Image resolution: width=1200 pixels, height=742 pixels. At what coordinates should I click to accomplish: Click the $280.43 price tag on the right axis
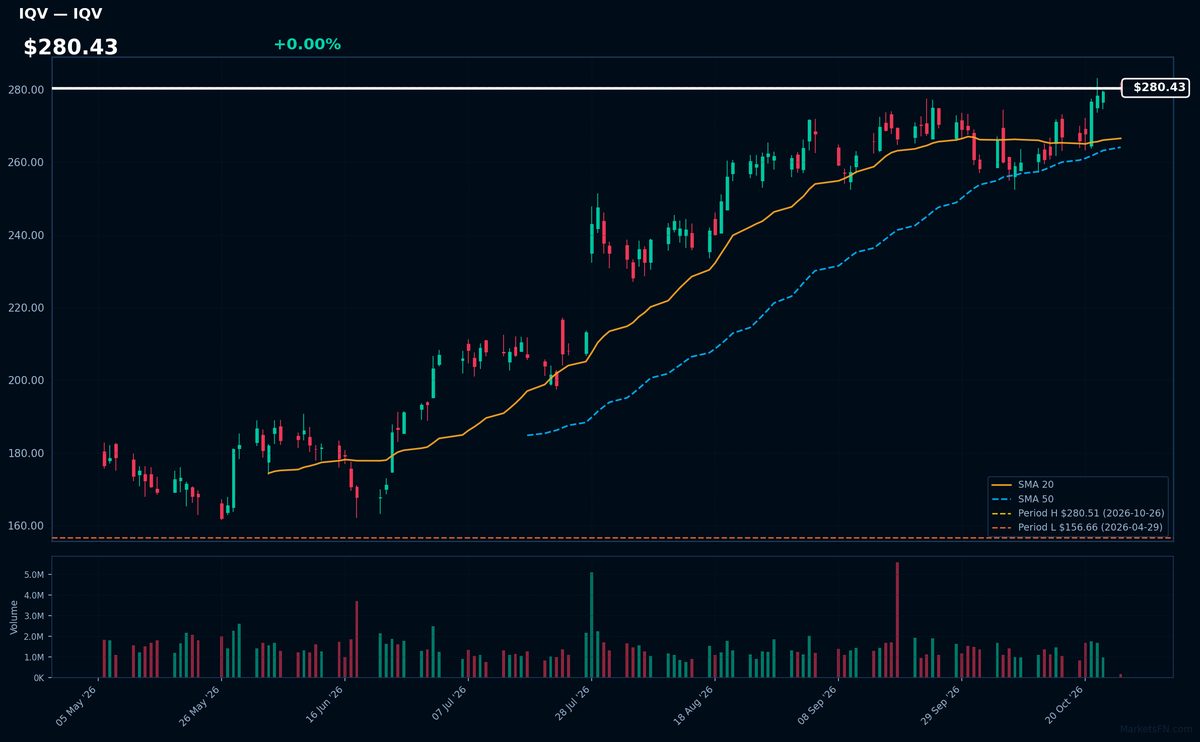(1156, 88)
